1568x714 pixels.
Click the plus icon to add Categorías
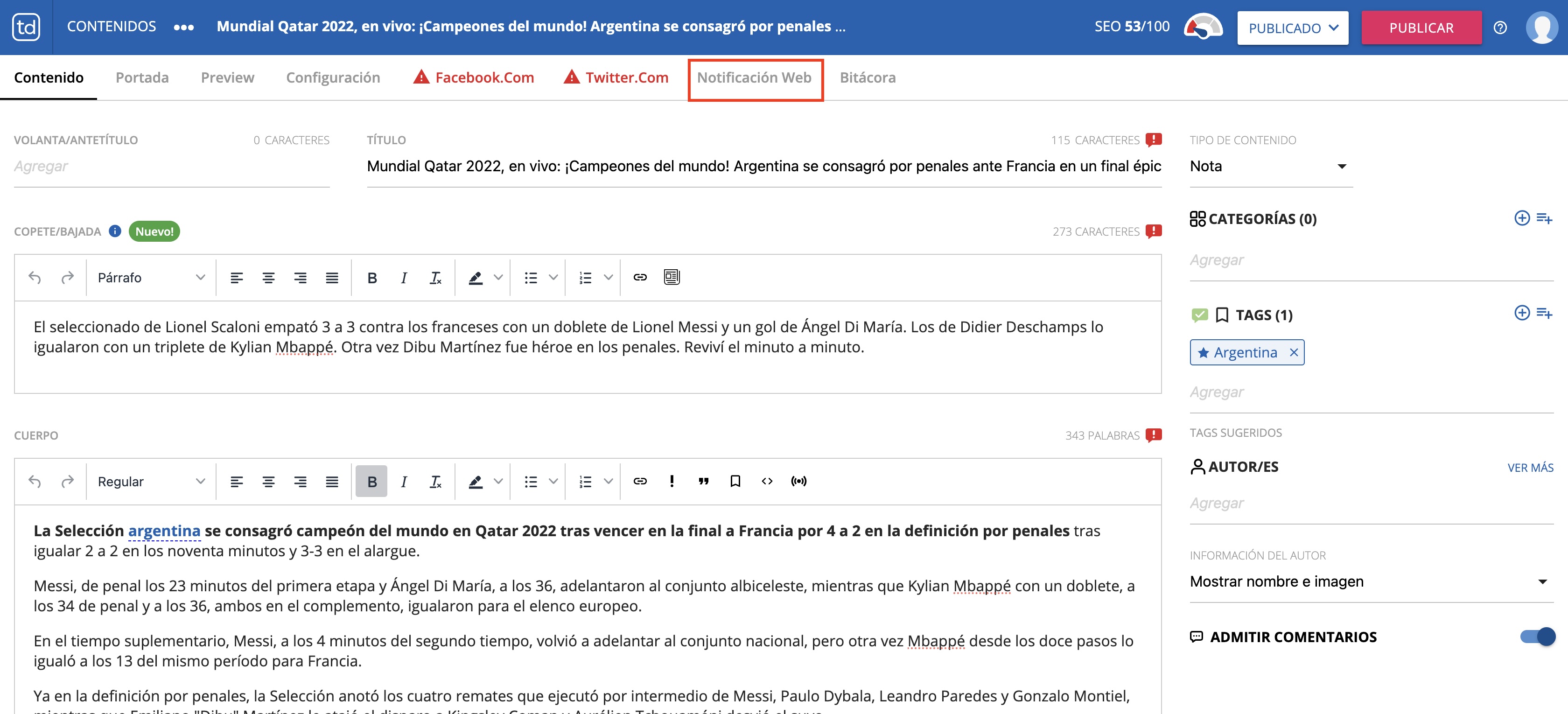point(1521,218)
